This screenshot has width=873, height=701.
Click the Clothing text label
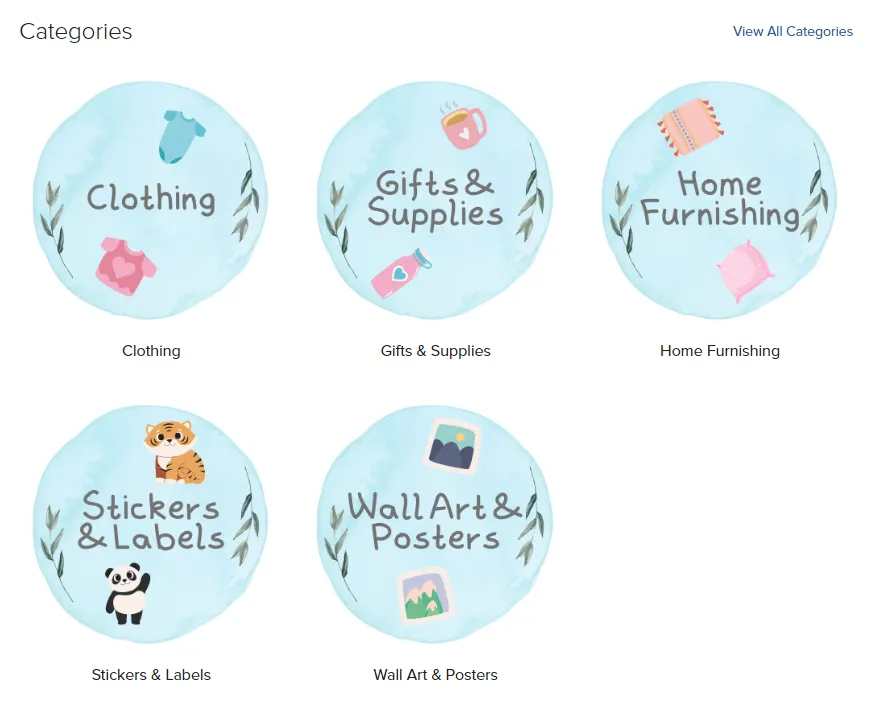point(151,351)
